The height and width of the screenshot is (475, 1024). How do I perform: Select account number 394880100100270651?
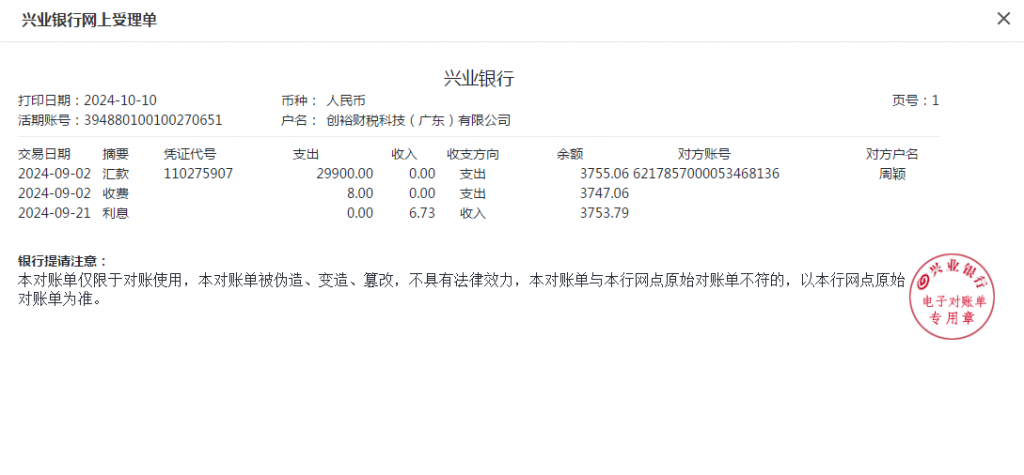pyautogui.click(x=153, y=120)
